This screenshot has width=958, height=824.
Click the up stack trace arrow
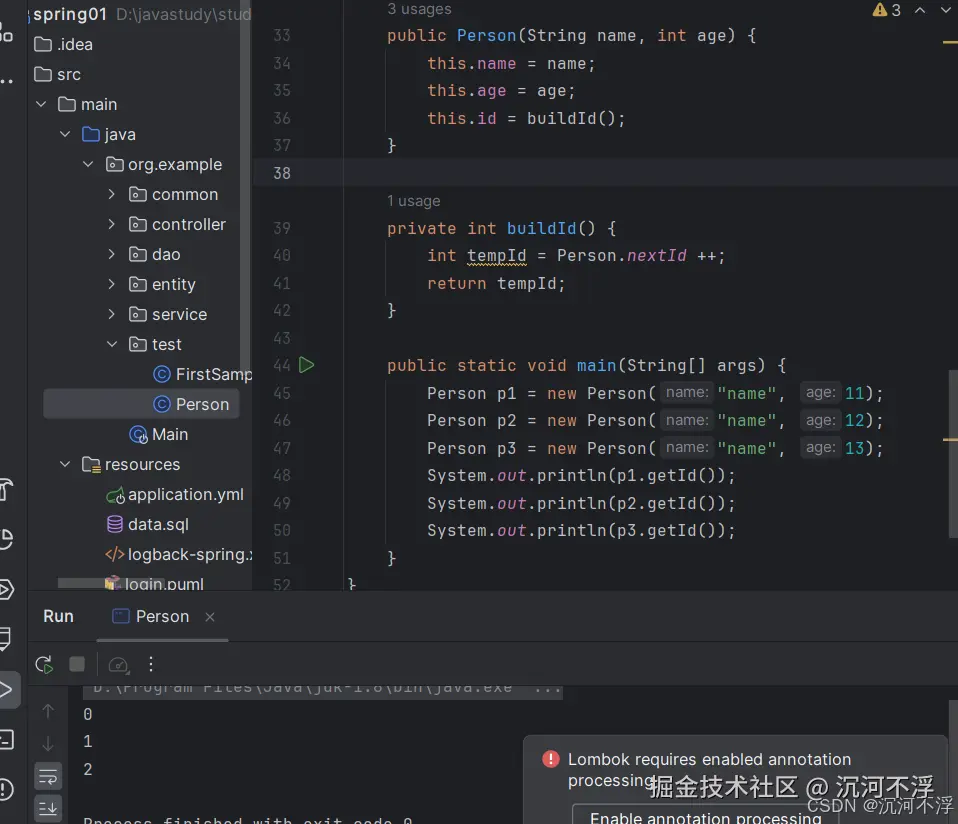click(48, 711)
